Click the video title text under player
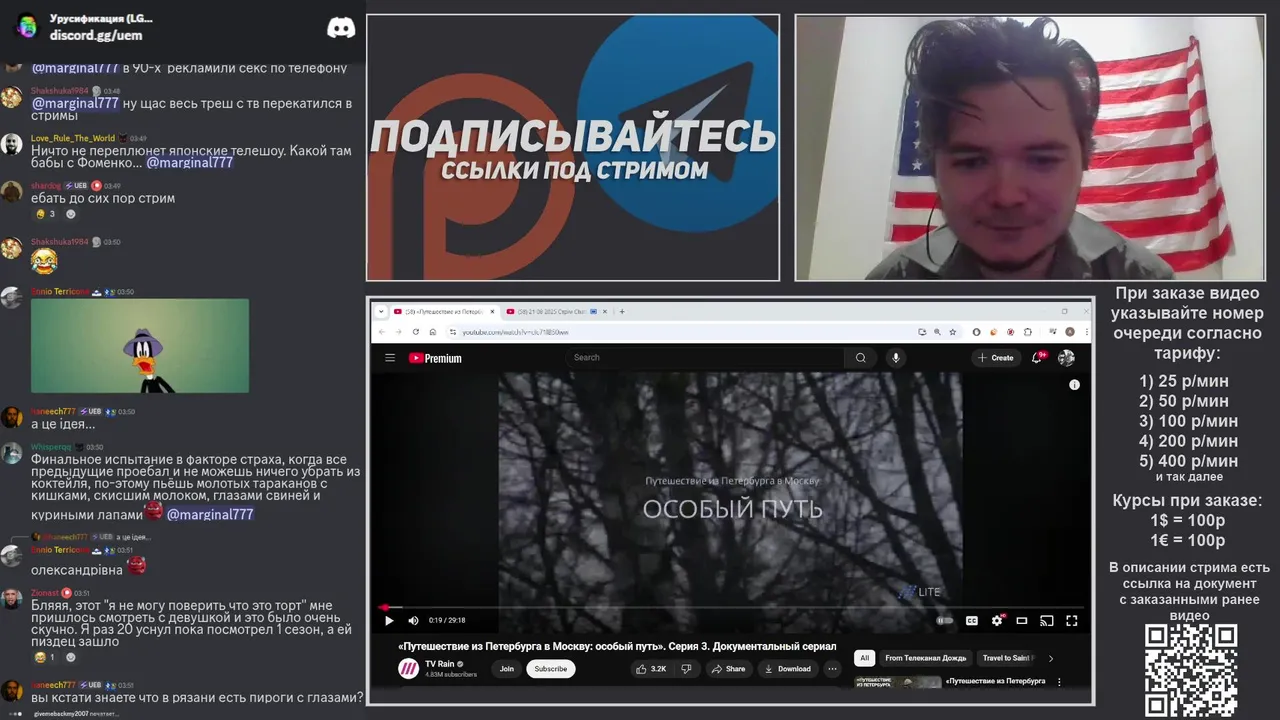 [617, 646]
